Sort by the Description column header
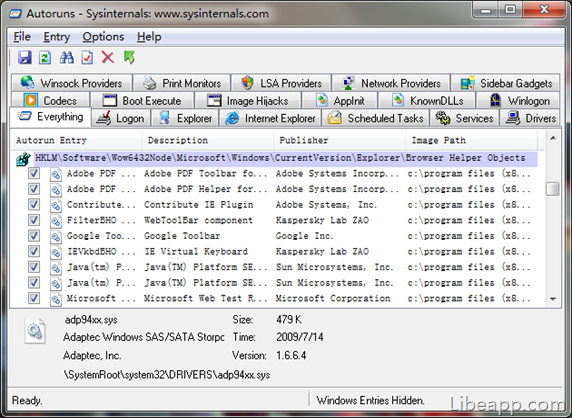572x418 pixels. (x=208, y=140)
